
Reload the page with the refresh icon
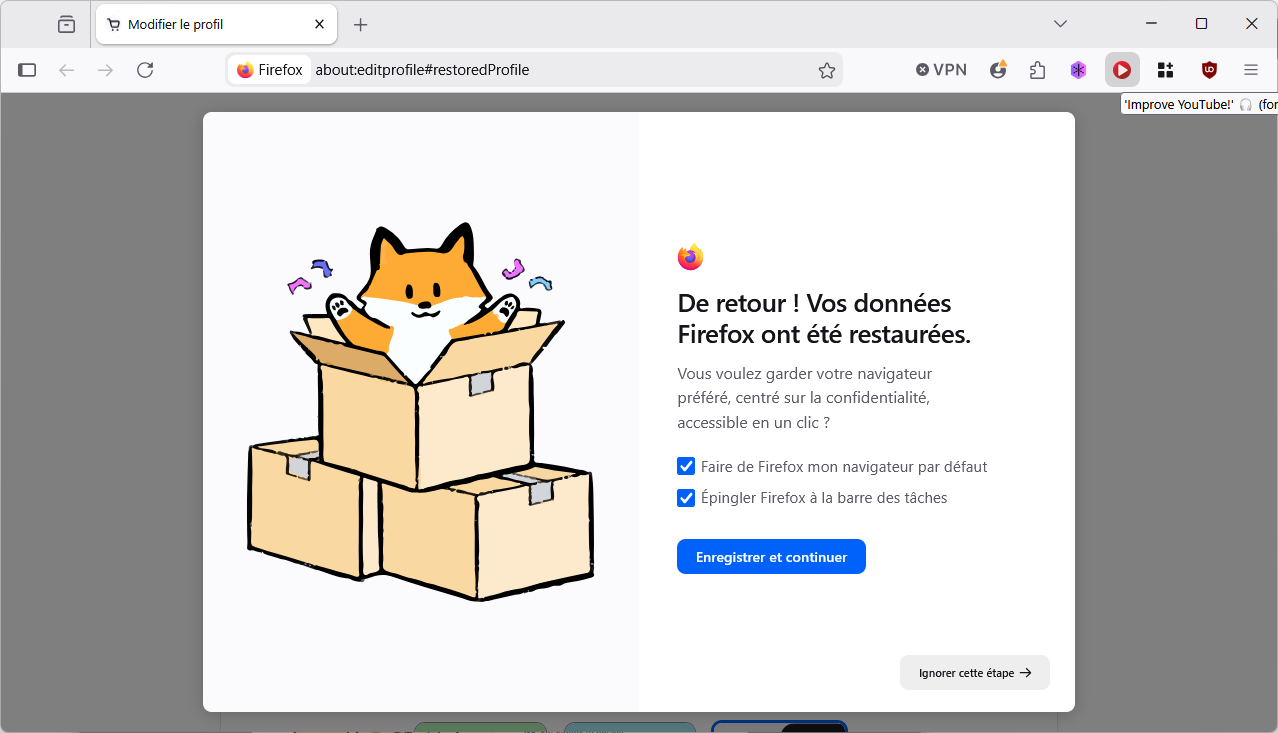pos(145,70)
